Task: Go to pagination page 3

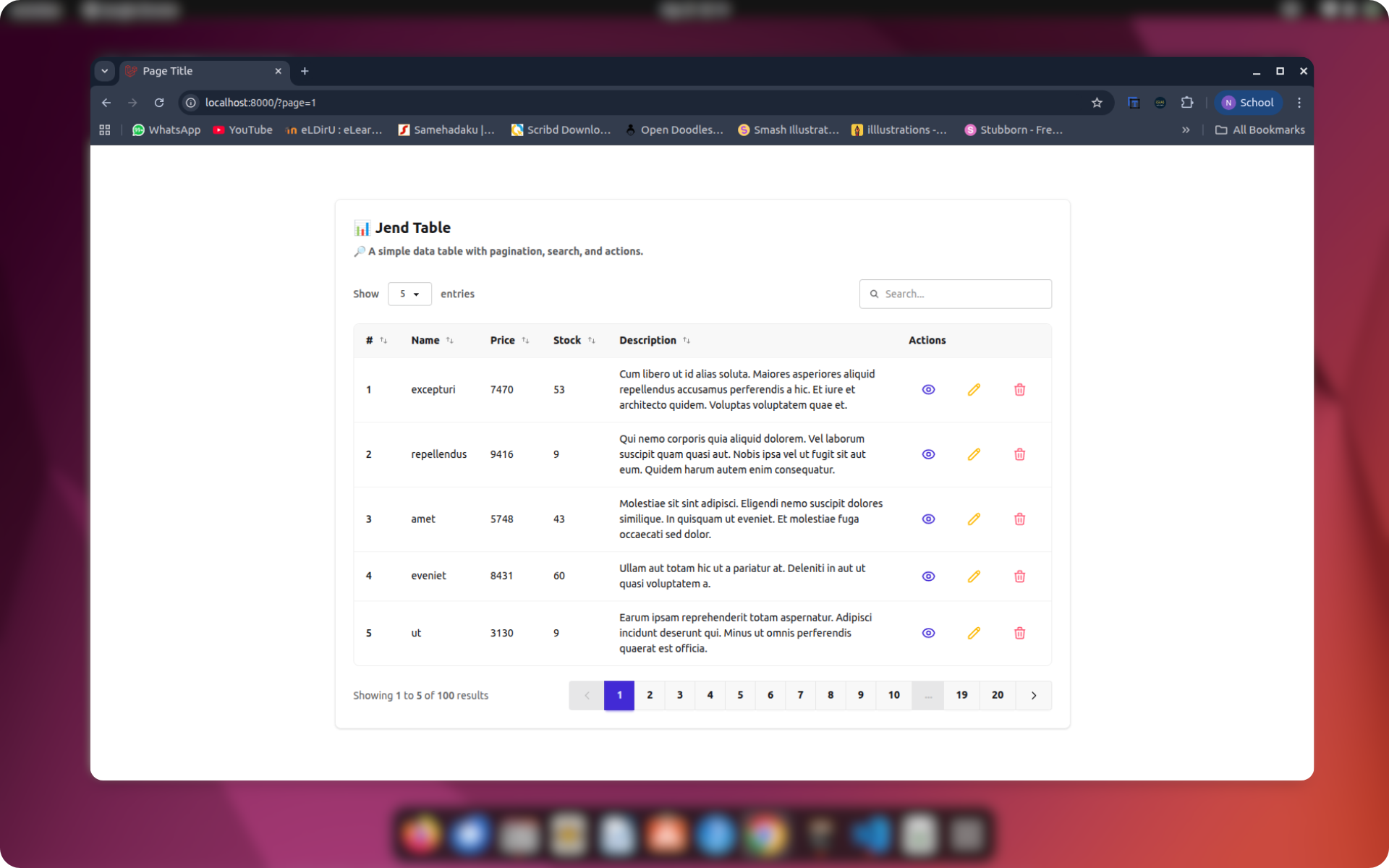Action: [679, 695]
